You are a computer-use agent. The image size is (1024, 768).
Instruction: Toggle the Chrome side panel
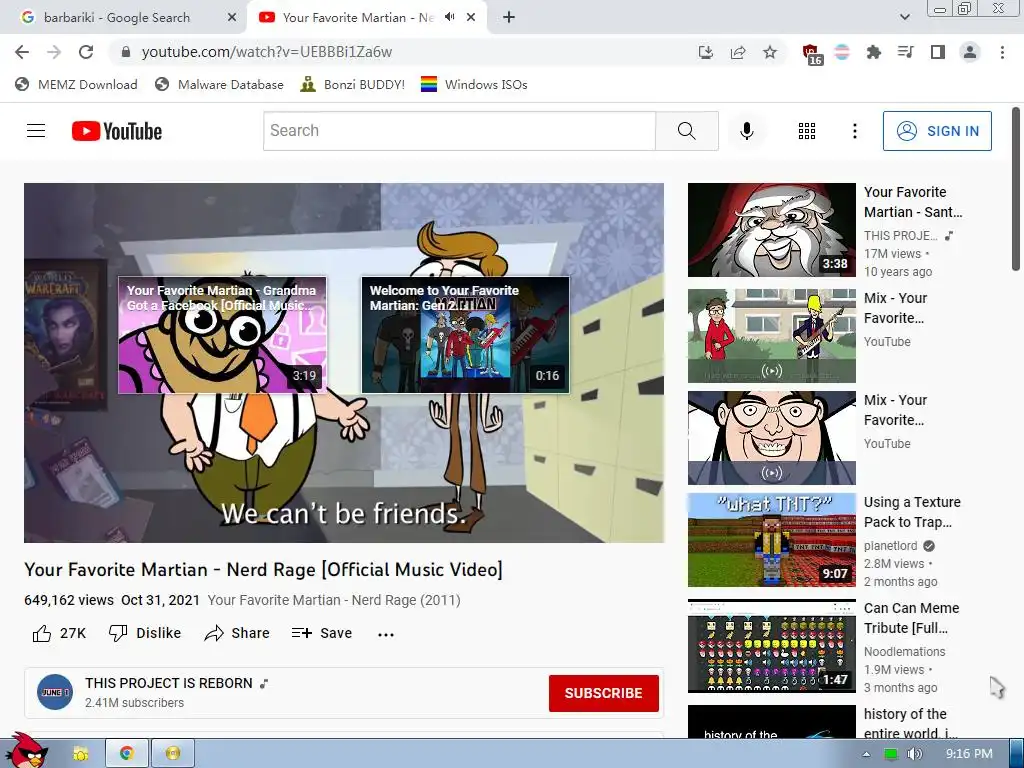click(x=938, y=52)
